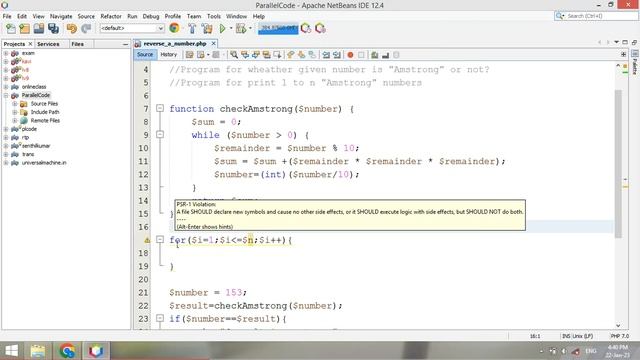Click the Save All toolbar icon
The height and width of the screenshot is (360, 640).
click(53, 29)
